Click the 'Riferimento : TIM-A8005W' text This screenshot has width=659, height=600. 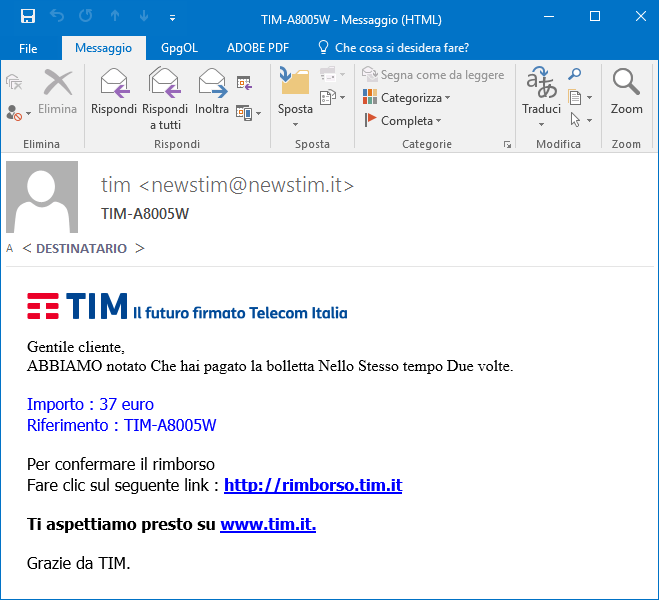(121, 425)
